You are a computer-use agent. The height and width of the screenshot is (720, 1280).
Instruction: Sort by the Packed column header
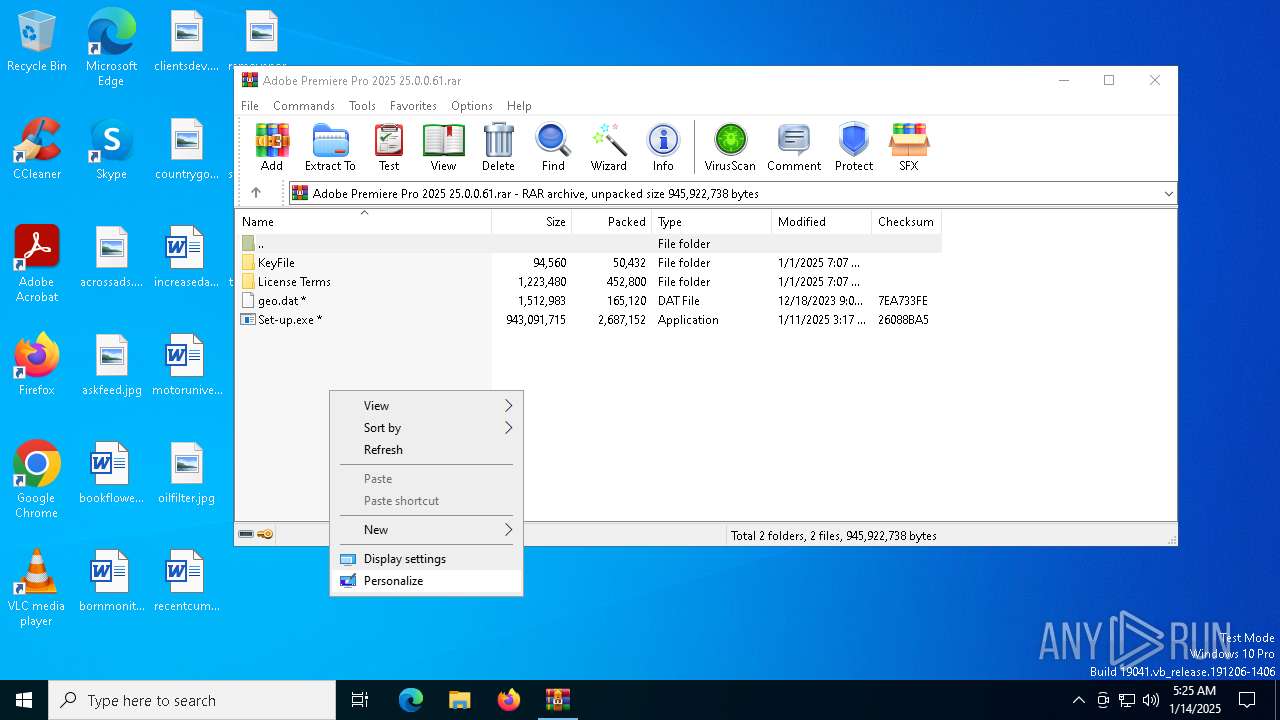point(611,222)
